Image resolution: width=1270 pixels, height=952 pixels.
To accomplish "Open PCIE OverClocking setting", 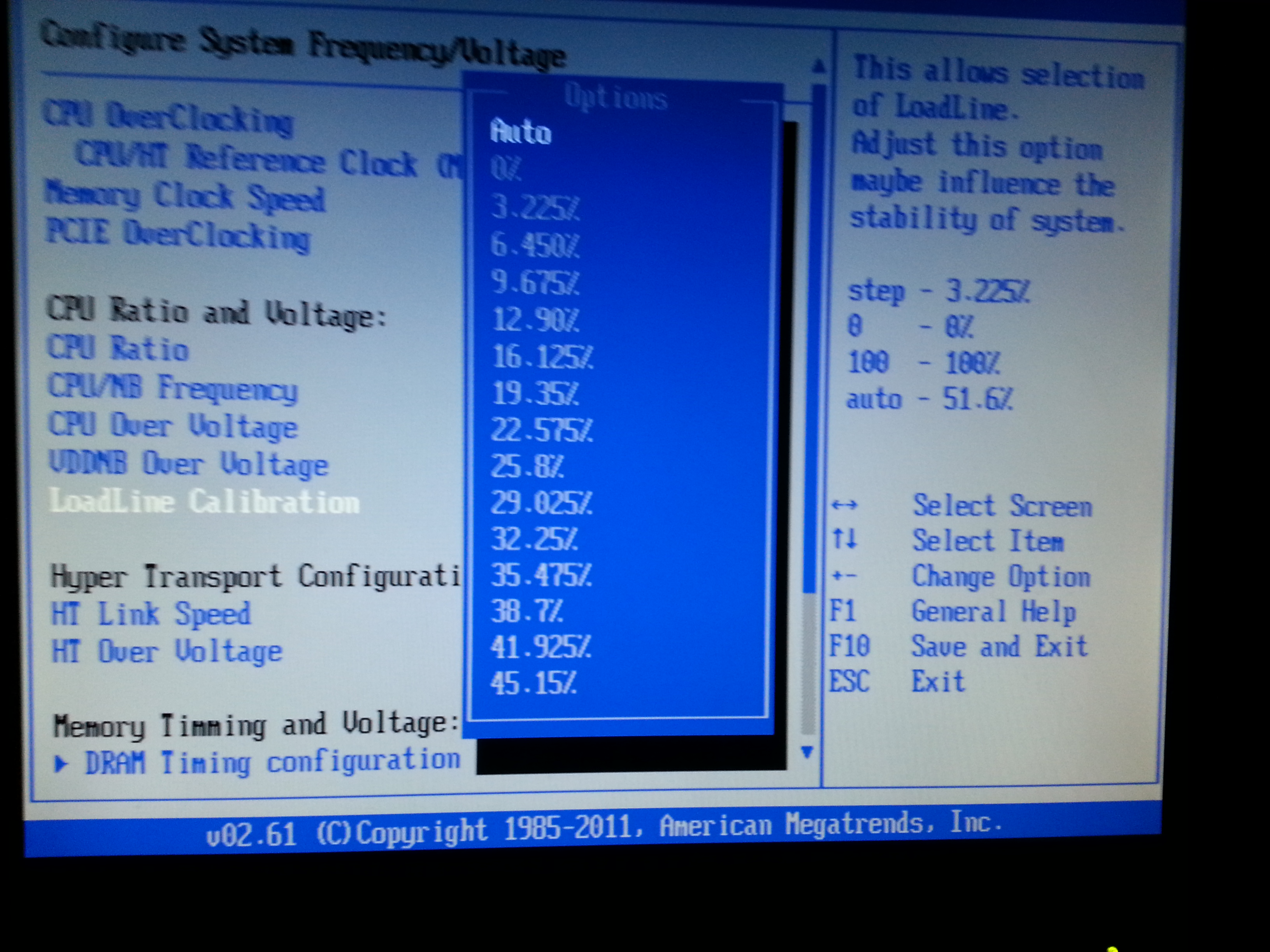I will (x=178, y=235).
